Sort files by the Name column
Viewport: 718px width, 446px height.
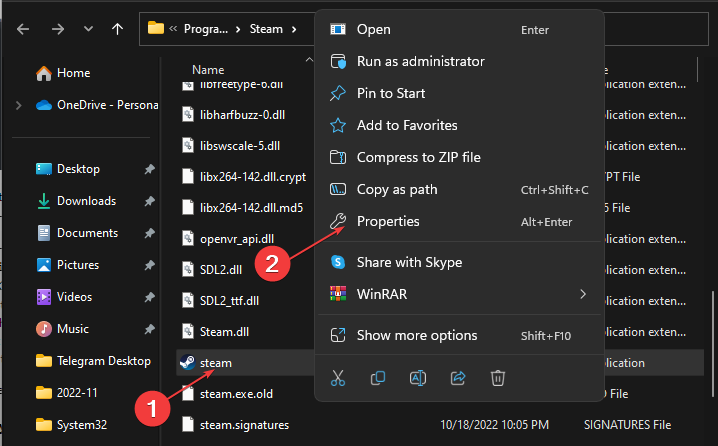(x=208, y=70)
